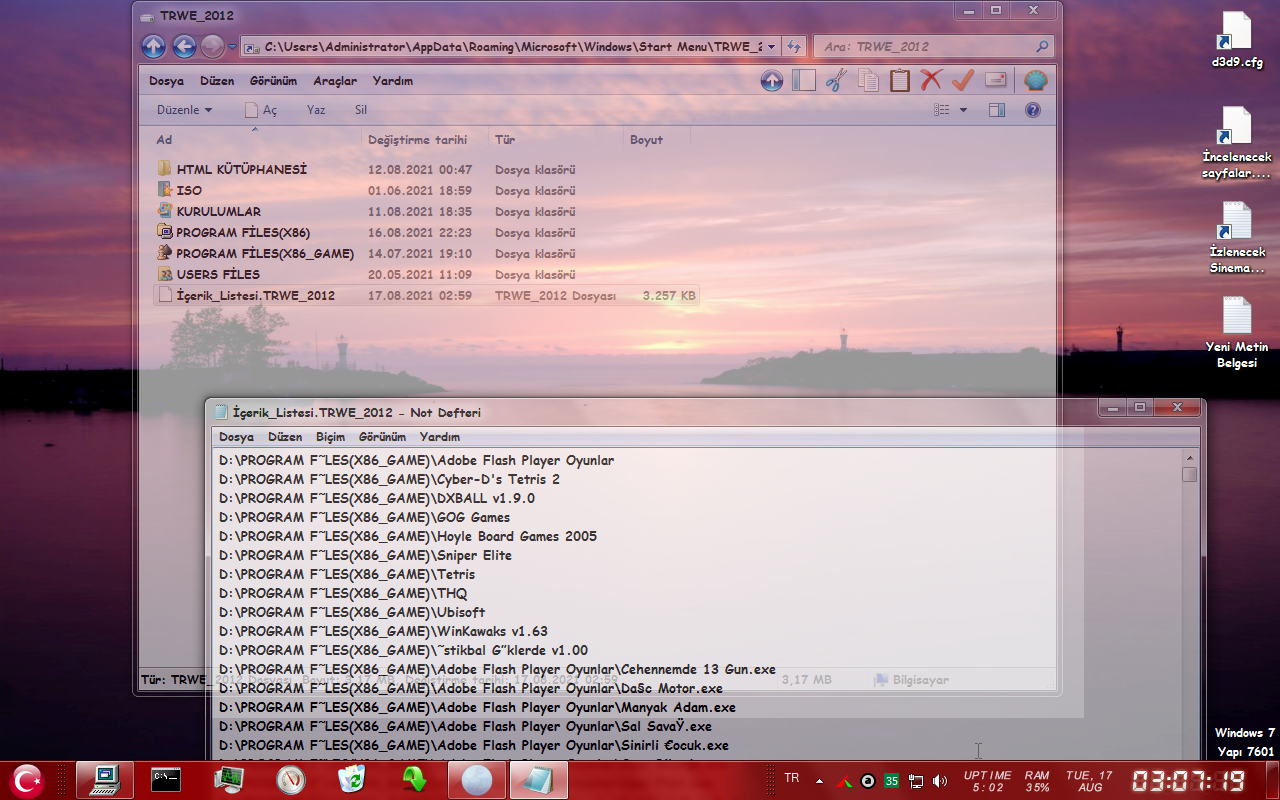The width and height of the screenshot is (1280, 800).
Task: Click the Aç button in Explorer command bar
Action: pyautogui.click(x=261, y=110)
